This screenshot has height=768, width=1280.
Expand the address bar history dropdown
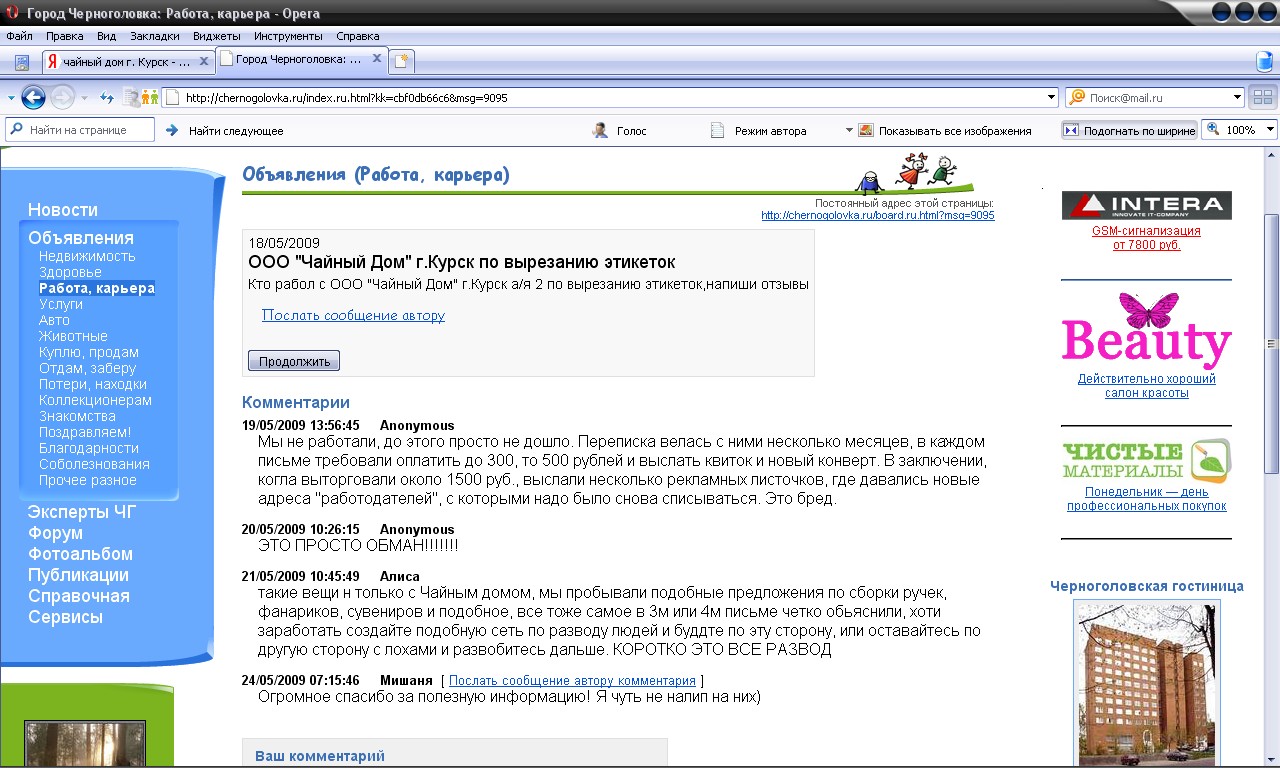1050,98
